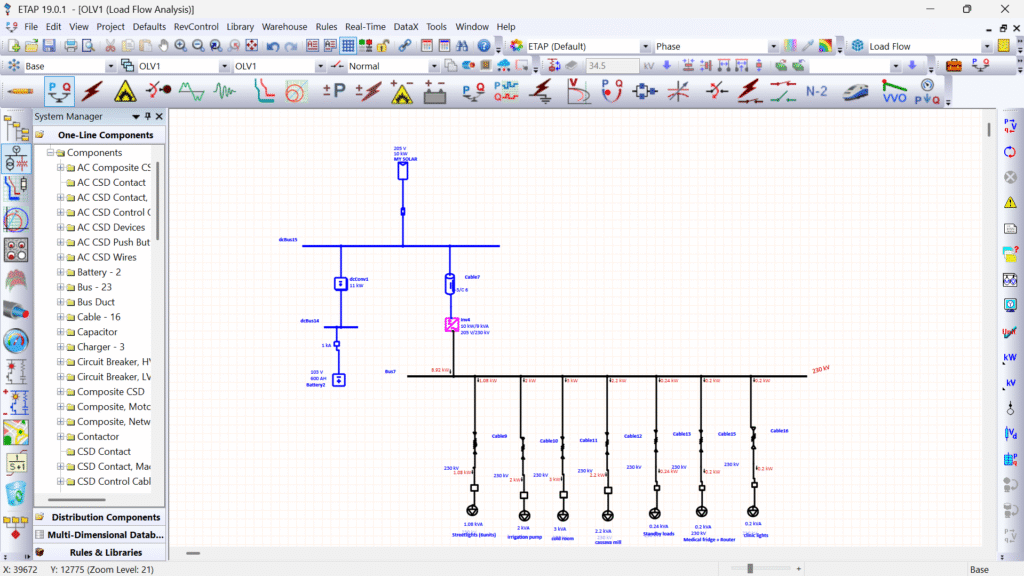
Task: Toggle the pan hand tool
Action: [163, 46]
